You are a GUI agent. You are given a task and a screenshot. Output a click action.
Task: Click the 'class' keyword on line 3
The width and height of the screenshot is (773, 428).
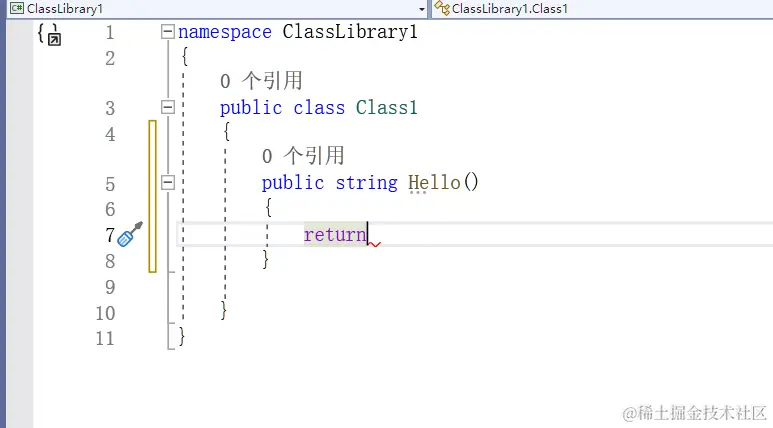click(x=319, y=107)
